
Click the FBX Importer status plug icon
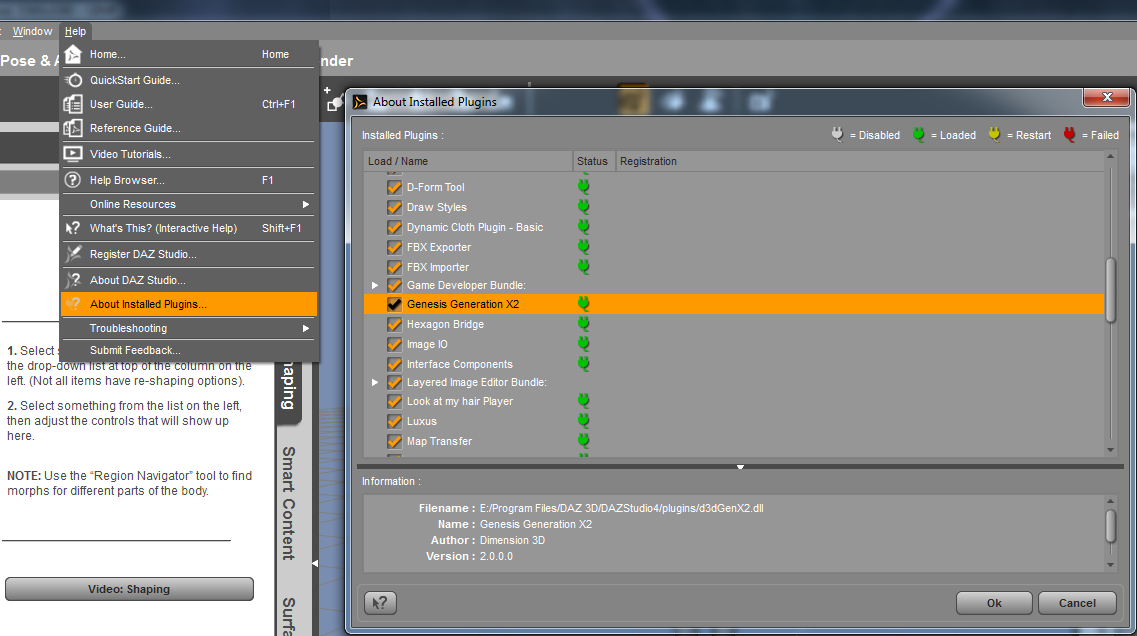click(x=583, y=267)
